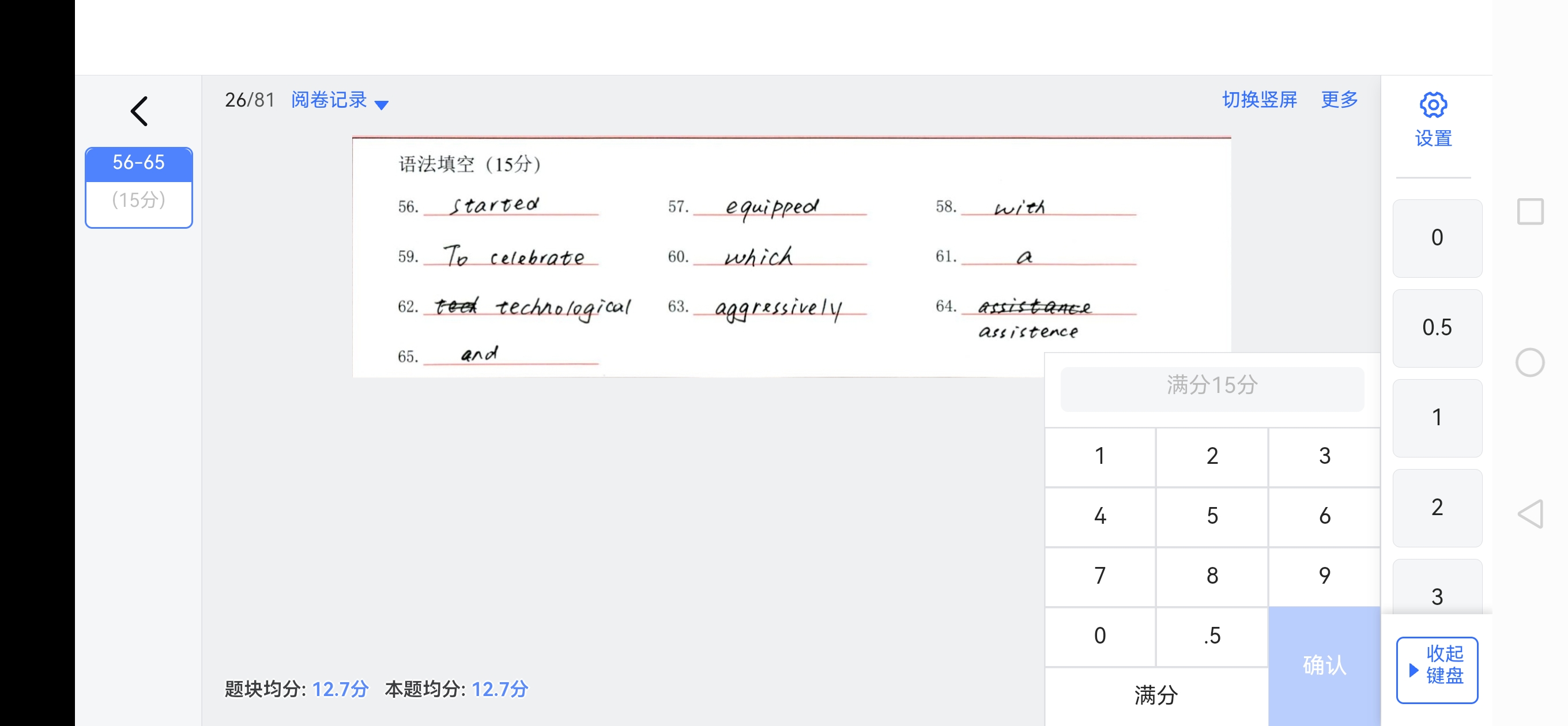
Task: Choose quick score 0 in sidebar
Action: [1437, 238]
